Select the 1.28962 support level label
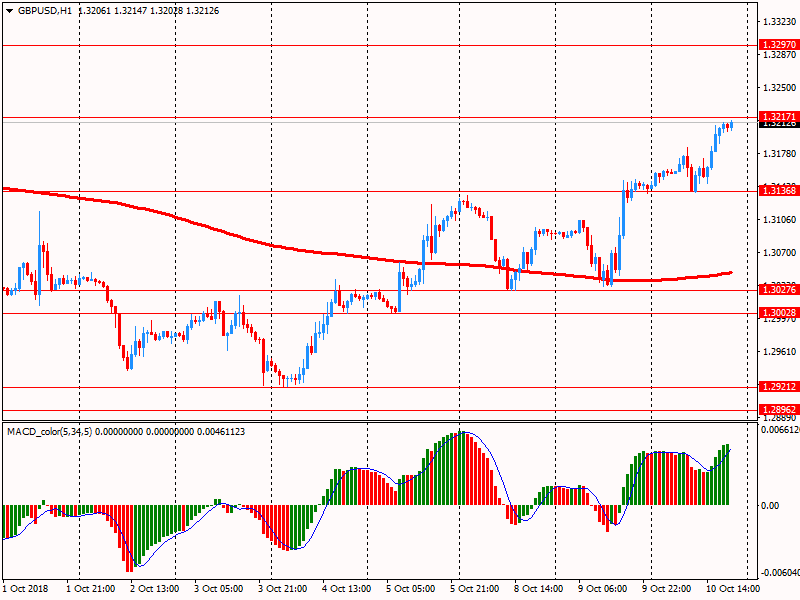Screen dimensions: 800x600 [x=778, y=410]
